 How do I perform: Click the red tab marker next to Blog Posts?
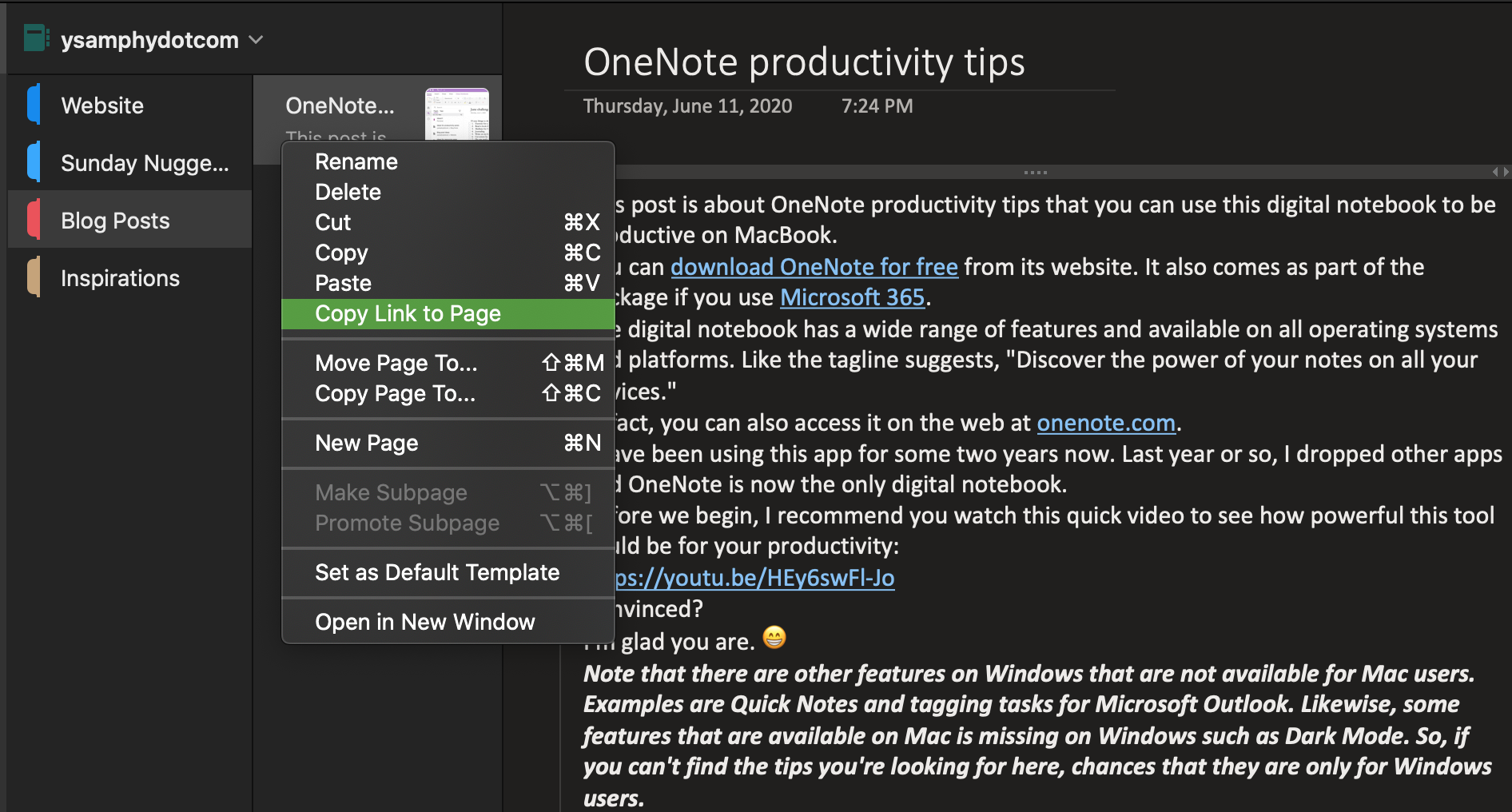34,220
